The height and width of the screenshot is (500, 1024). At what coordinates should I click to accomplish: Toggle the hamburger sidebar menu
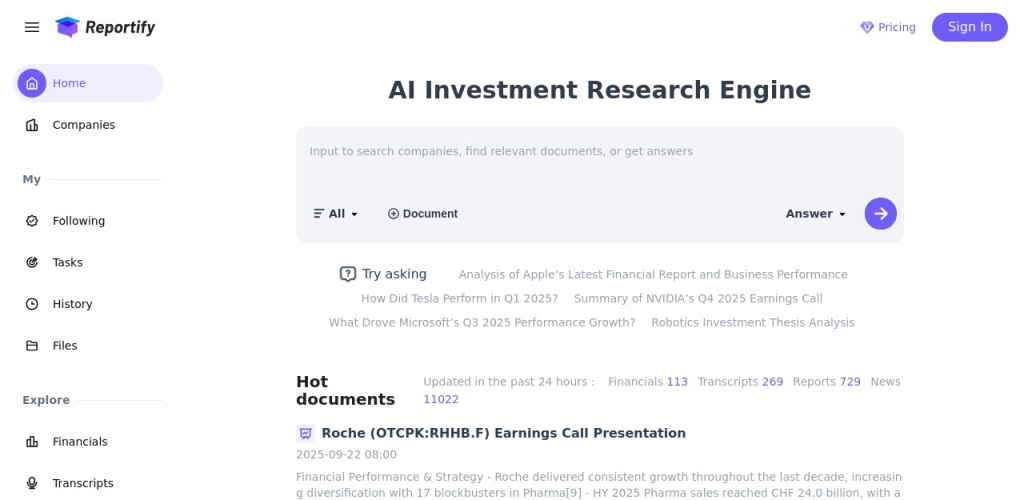[x=32, y=27]
